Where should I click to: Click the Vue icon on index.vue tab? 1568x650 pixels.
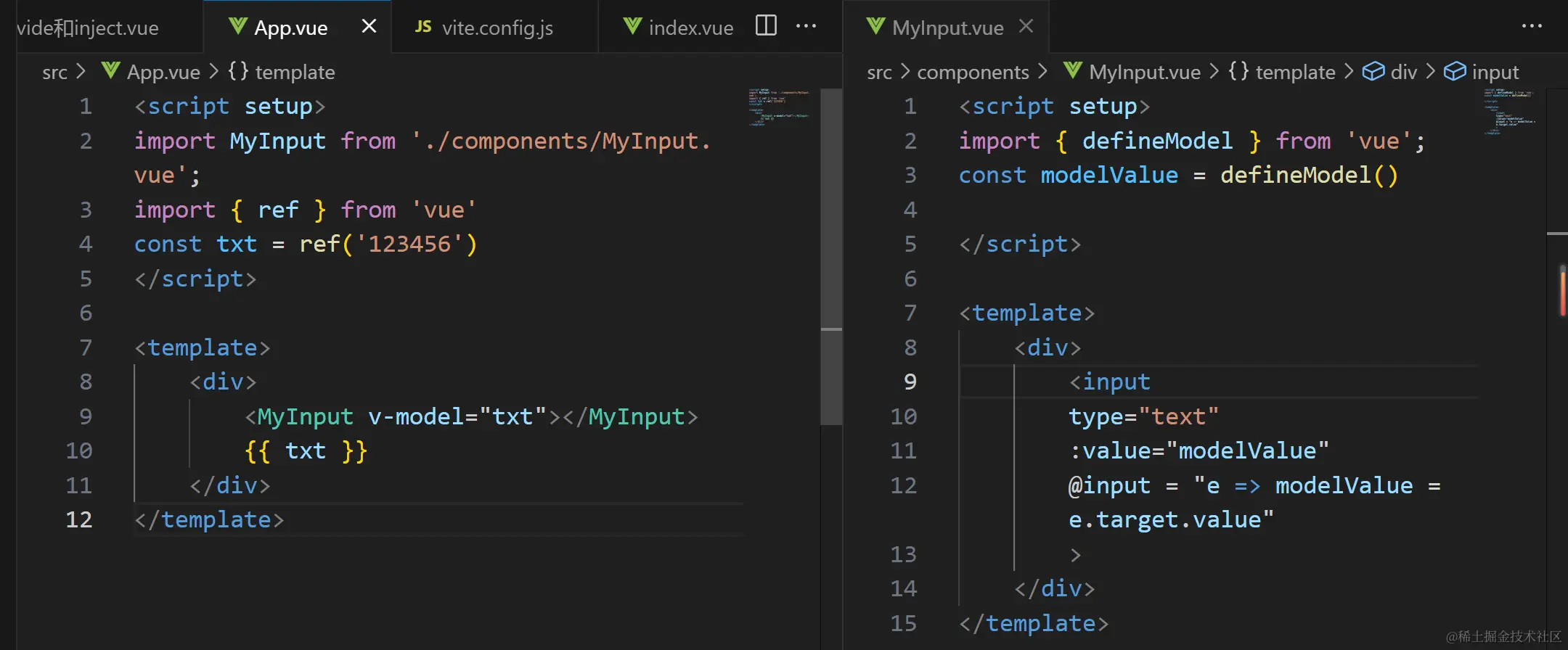(x=632, y=26)
